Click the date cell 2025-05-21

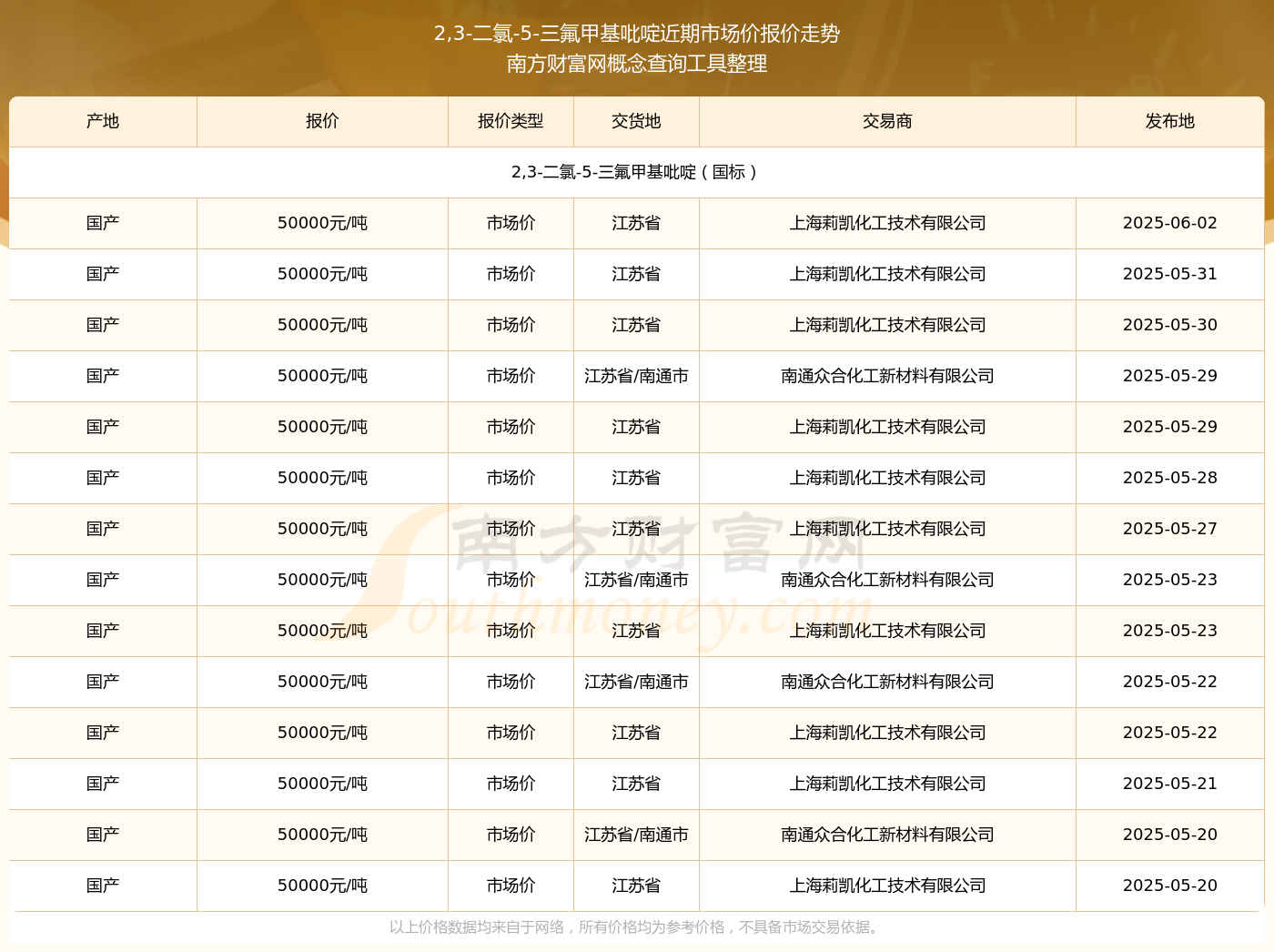[x=1169, y=784]
